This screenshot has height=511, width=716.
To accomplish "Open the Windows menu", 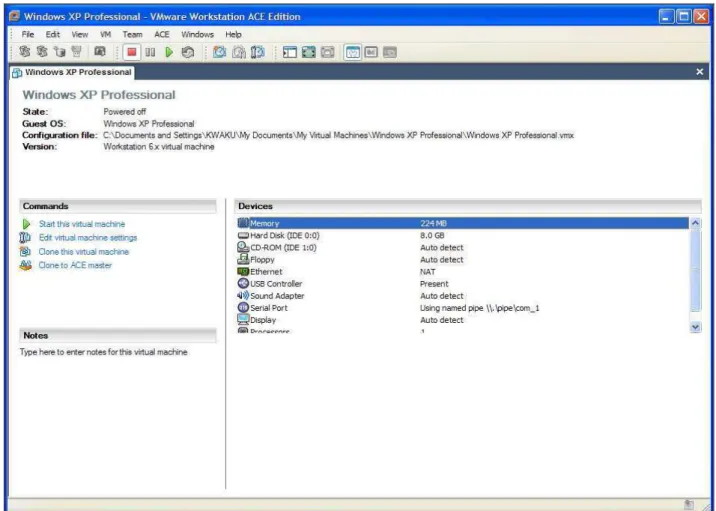I will click(197, 34).
